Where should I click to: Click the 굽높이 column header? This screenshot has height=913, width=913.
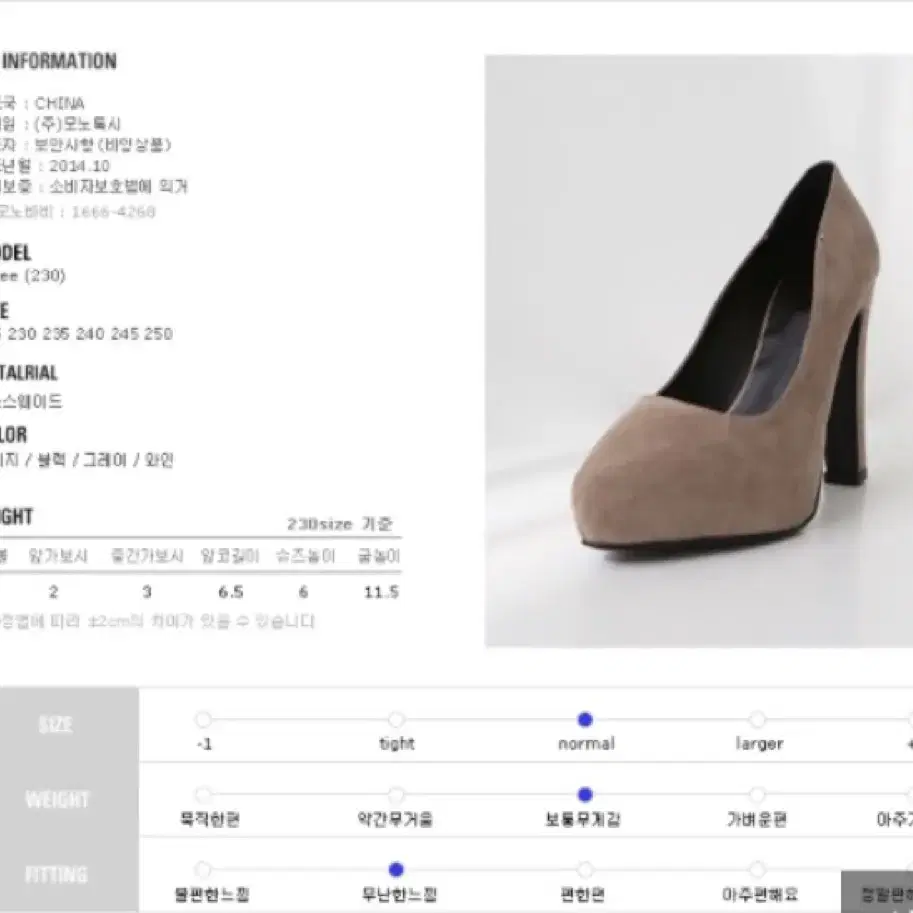point(379,556)
